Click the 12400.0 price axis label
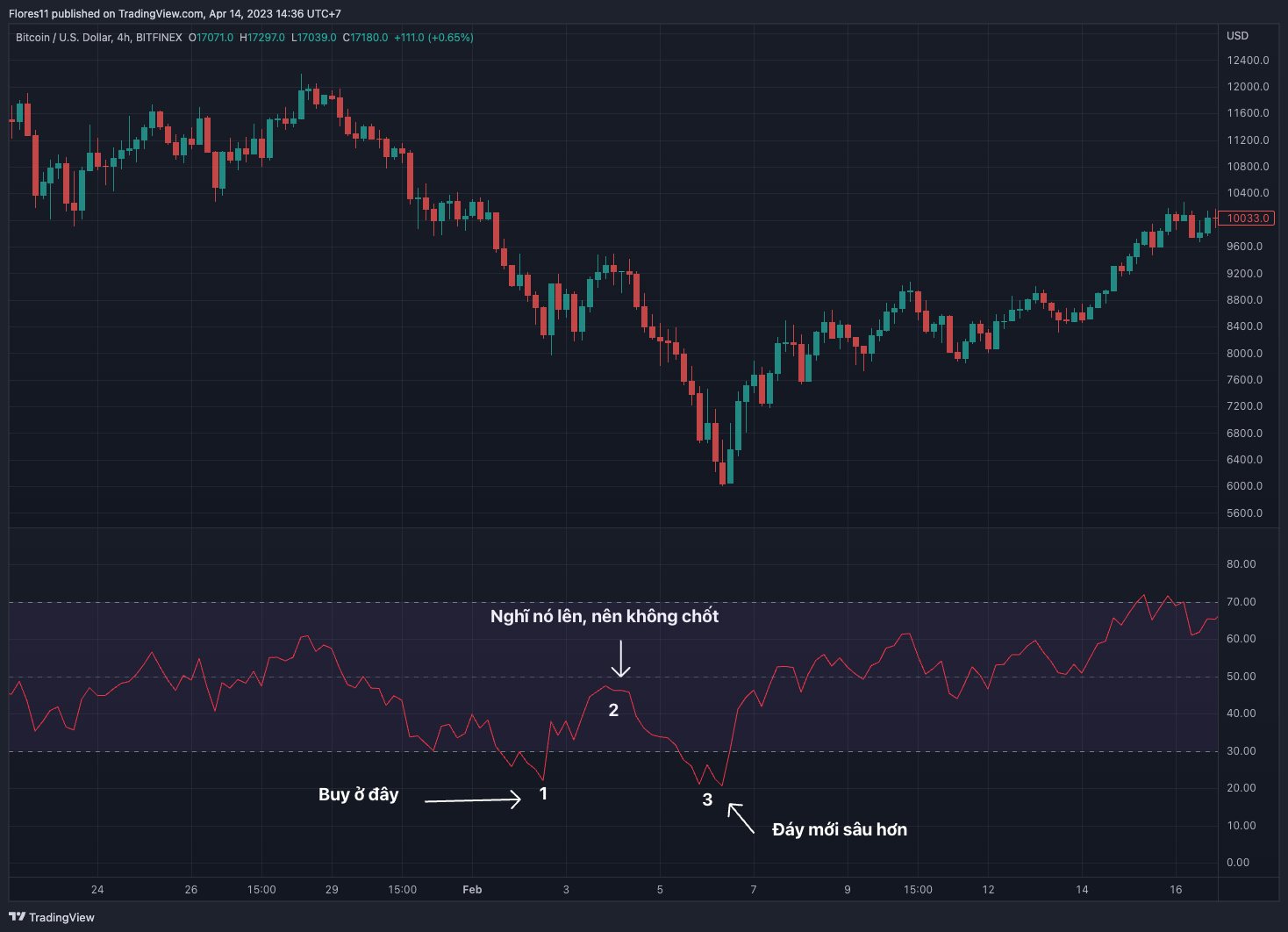The height and width of the screenshot is (932, 1288). [1249, 61]
